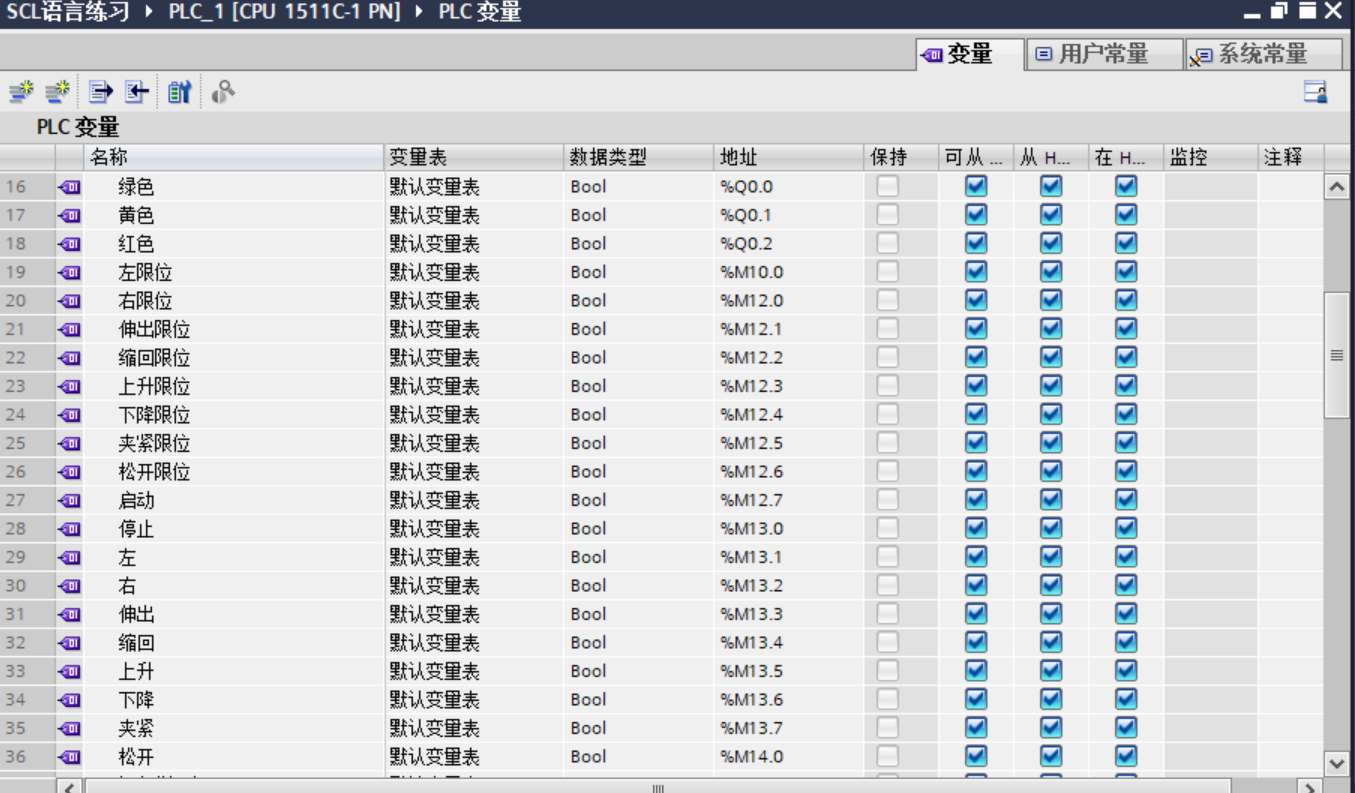Viewport: 1355px width, 793px height.
Task: Select the tag name 下降
Action: click(x=136, y=700)
